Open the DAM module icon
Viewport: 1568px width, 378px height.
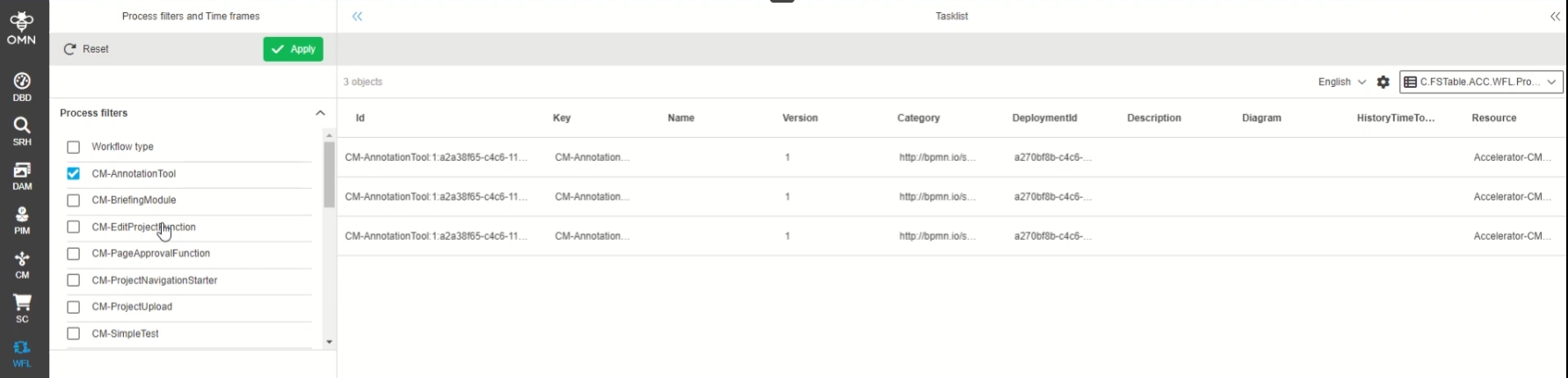point(22,175)
